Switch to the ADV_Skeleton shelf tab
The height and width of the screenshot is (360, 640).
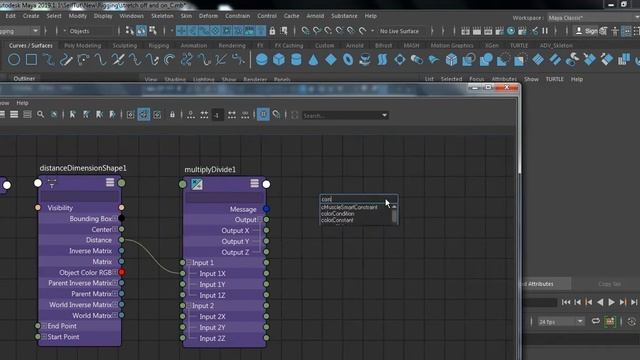pyautogui.click(x=556, y=45)
